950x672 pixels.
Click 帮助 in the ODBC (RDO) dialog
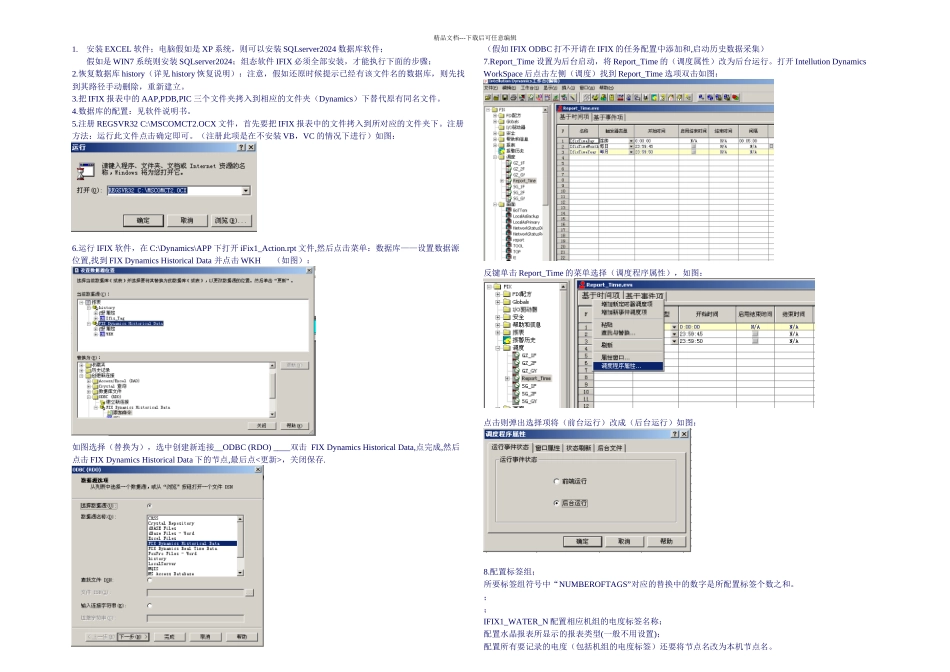[x=242, y=637]
